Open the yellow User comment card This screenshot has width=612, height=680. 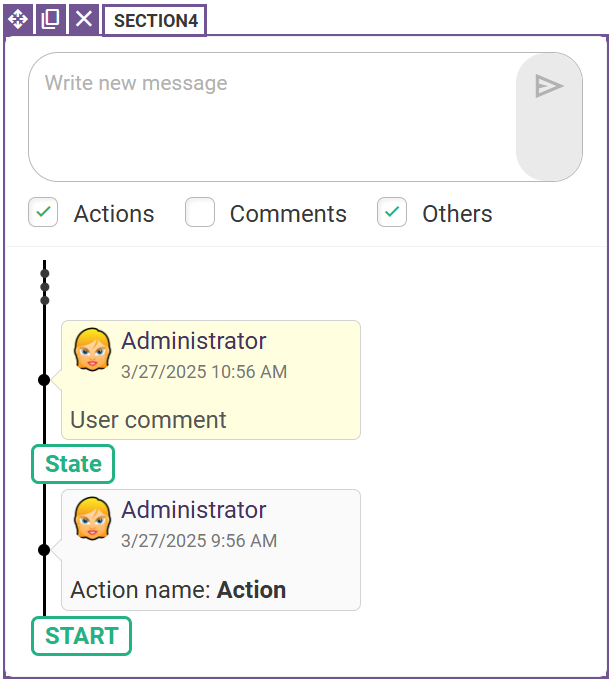point(211,380)
